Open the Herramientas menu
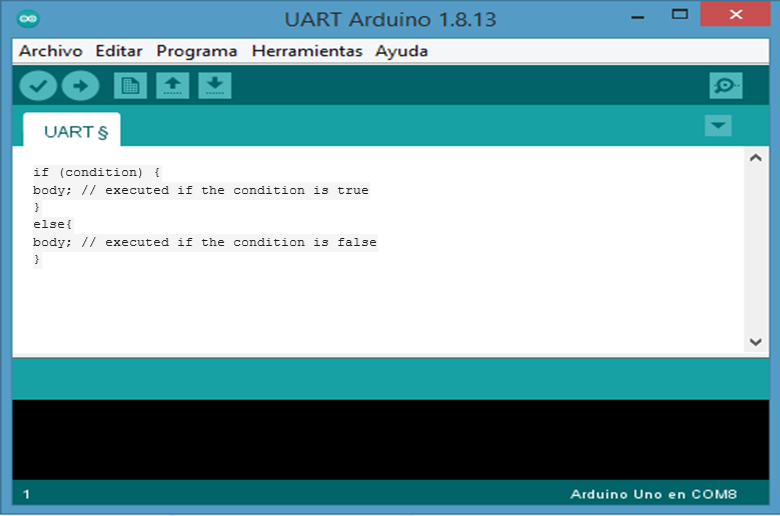The width and height of the screenshot is (780, 516). (x=307, y=51)
